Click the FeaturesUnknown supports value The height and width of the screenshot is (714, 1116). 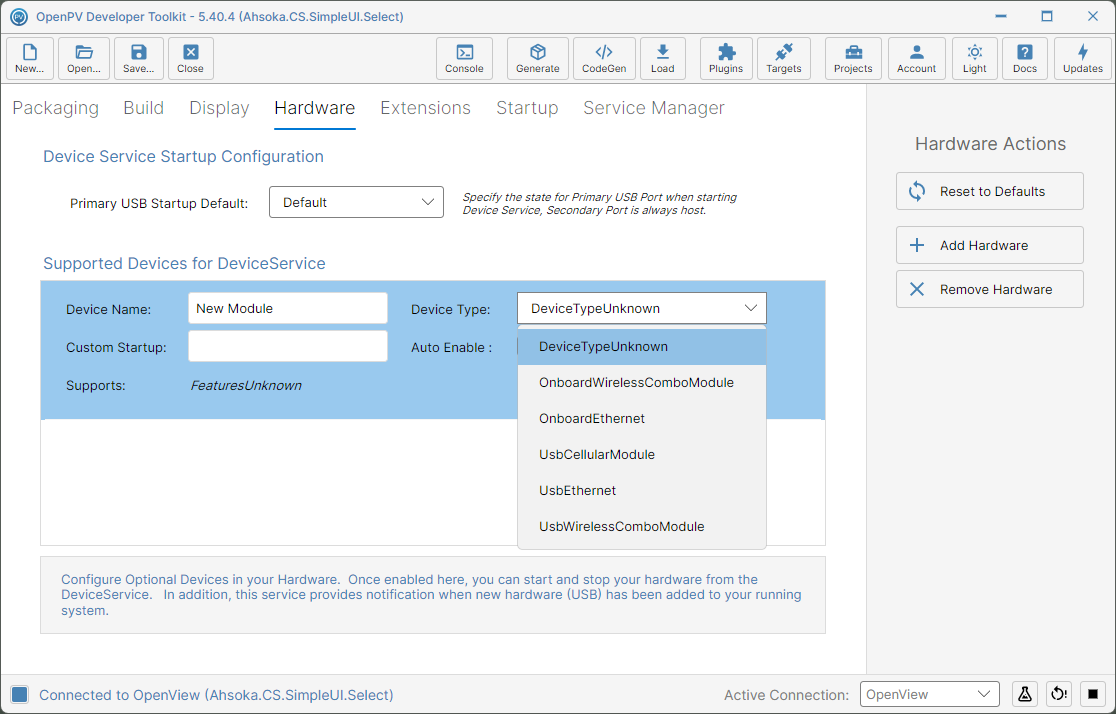246,385
